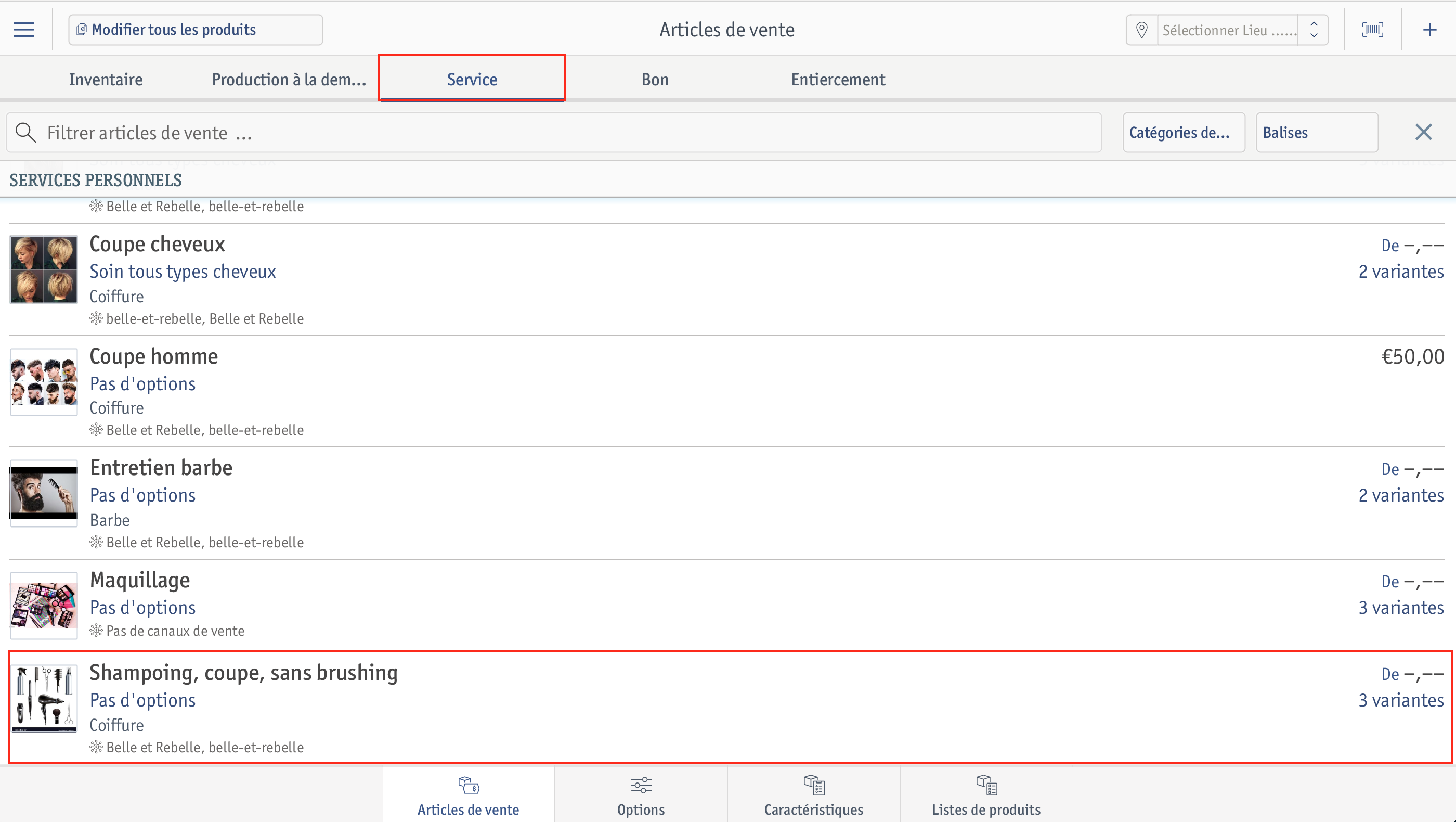Open the Options bottom tab
The image size is (1456, 822).
click(x=641, y=795)
